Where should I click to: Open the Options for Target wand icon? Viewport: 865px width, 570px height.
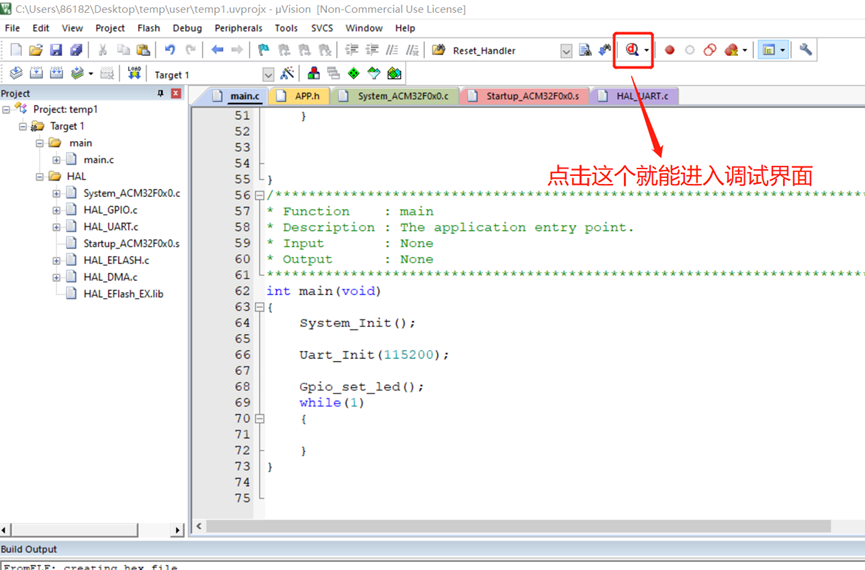click(x=288, y=74)
